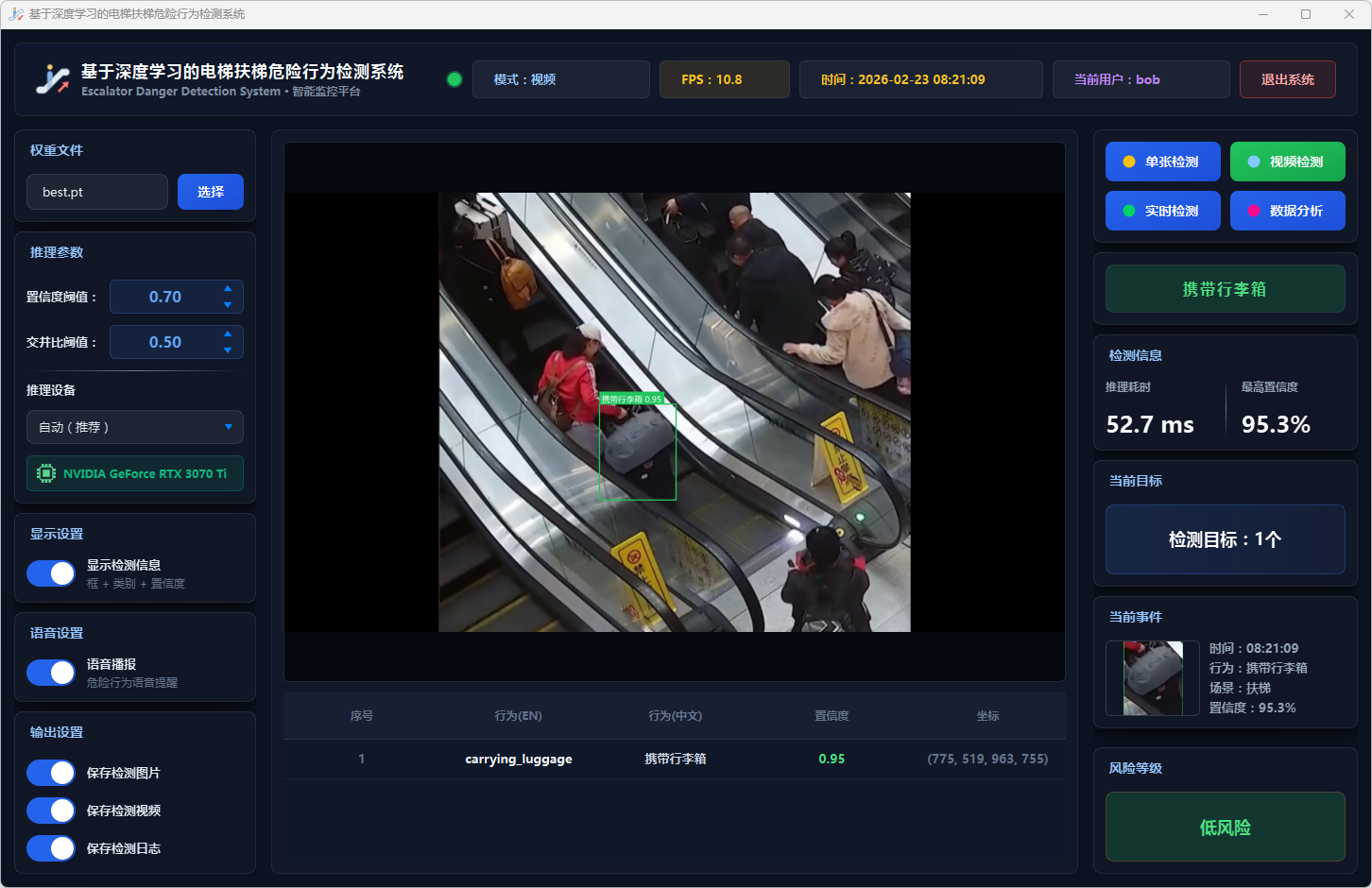Click the blue dot on 视频检测
Image resolution: width=1372 pixels, height=888 pixels.
pos(1253,162)
